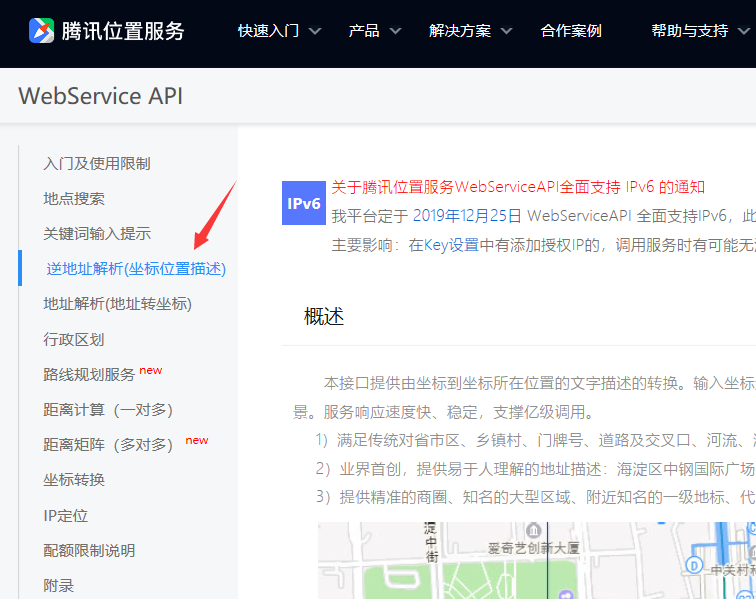Click the 腾讯位置服务 brand title
The image size is (756, 599).
coord(123,31)
